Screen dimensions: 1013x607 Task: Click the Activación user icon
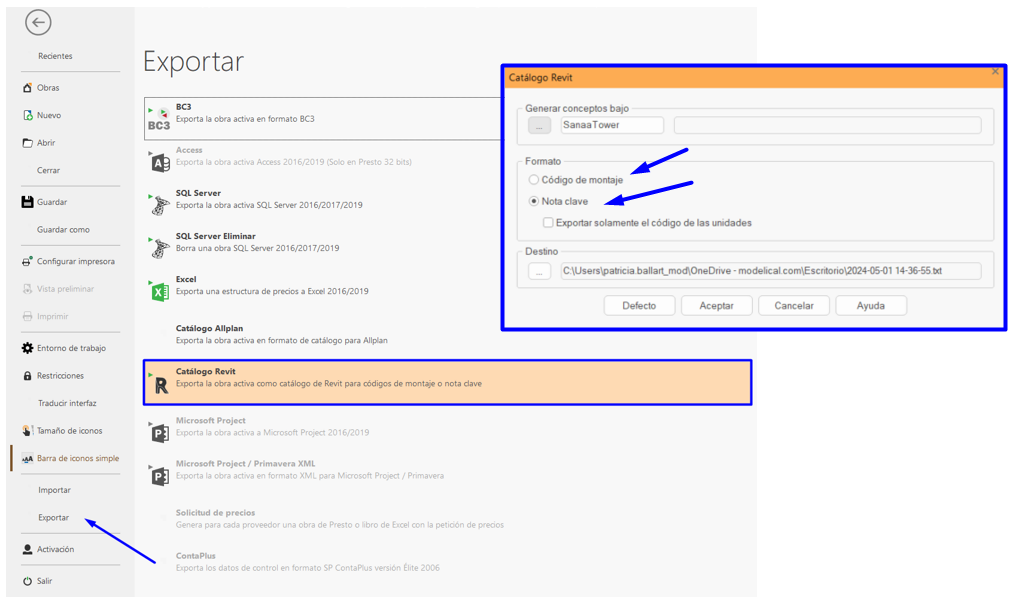click(27, 550)
